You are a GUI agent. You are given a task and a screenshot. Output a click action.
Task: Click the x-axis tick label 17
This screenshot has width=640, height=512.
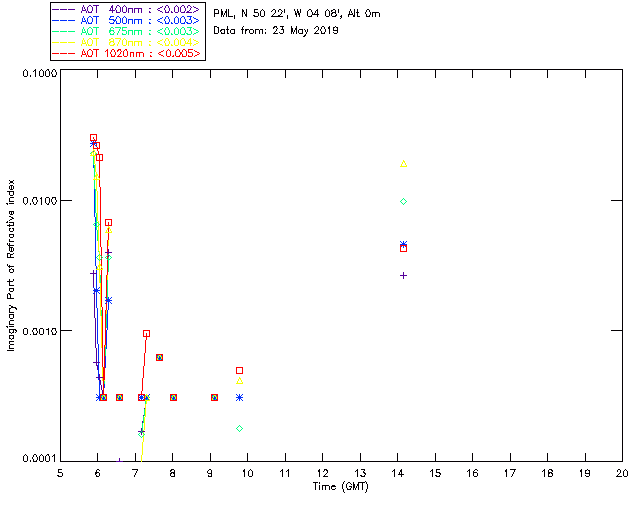[x=510, y=473]
